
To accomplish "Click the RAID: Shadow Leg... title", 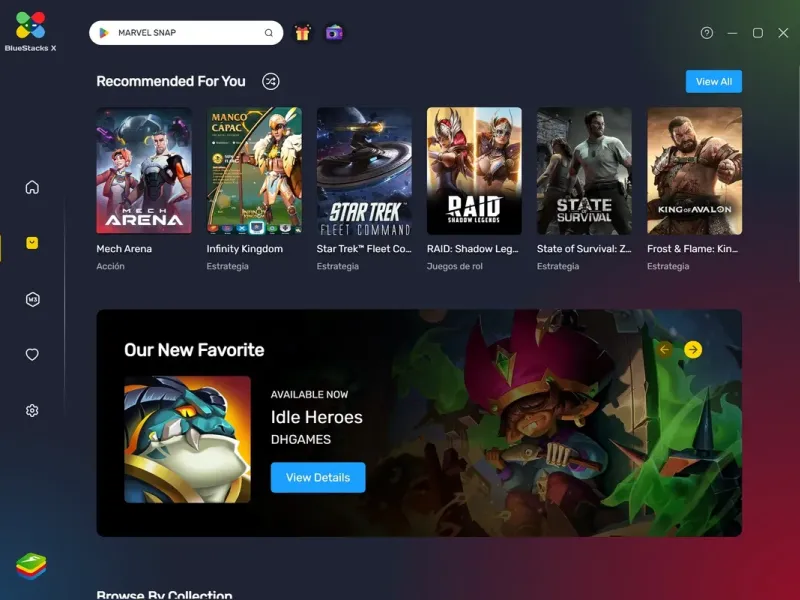I will point(472,249).
